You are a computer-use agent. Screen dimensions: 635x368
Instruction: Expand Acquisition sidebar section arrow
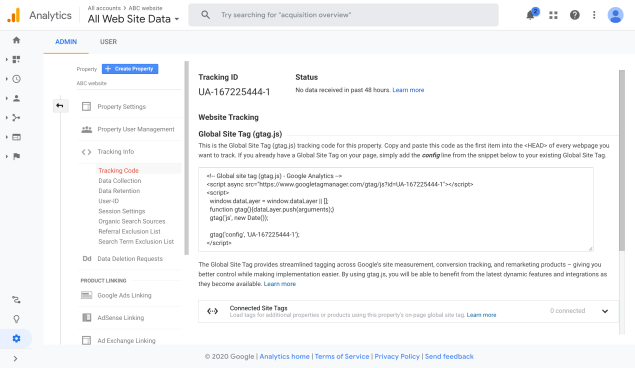6,118
